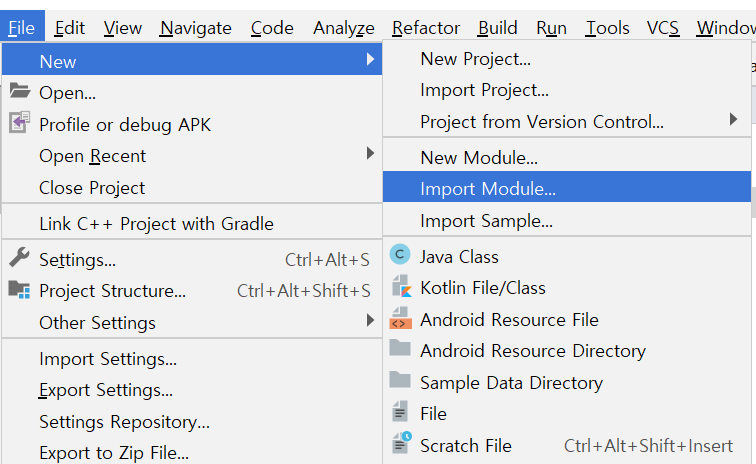
Task: Select Project from Version Control...
Action: [x=567, y=121]
